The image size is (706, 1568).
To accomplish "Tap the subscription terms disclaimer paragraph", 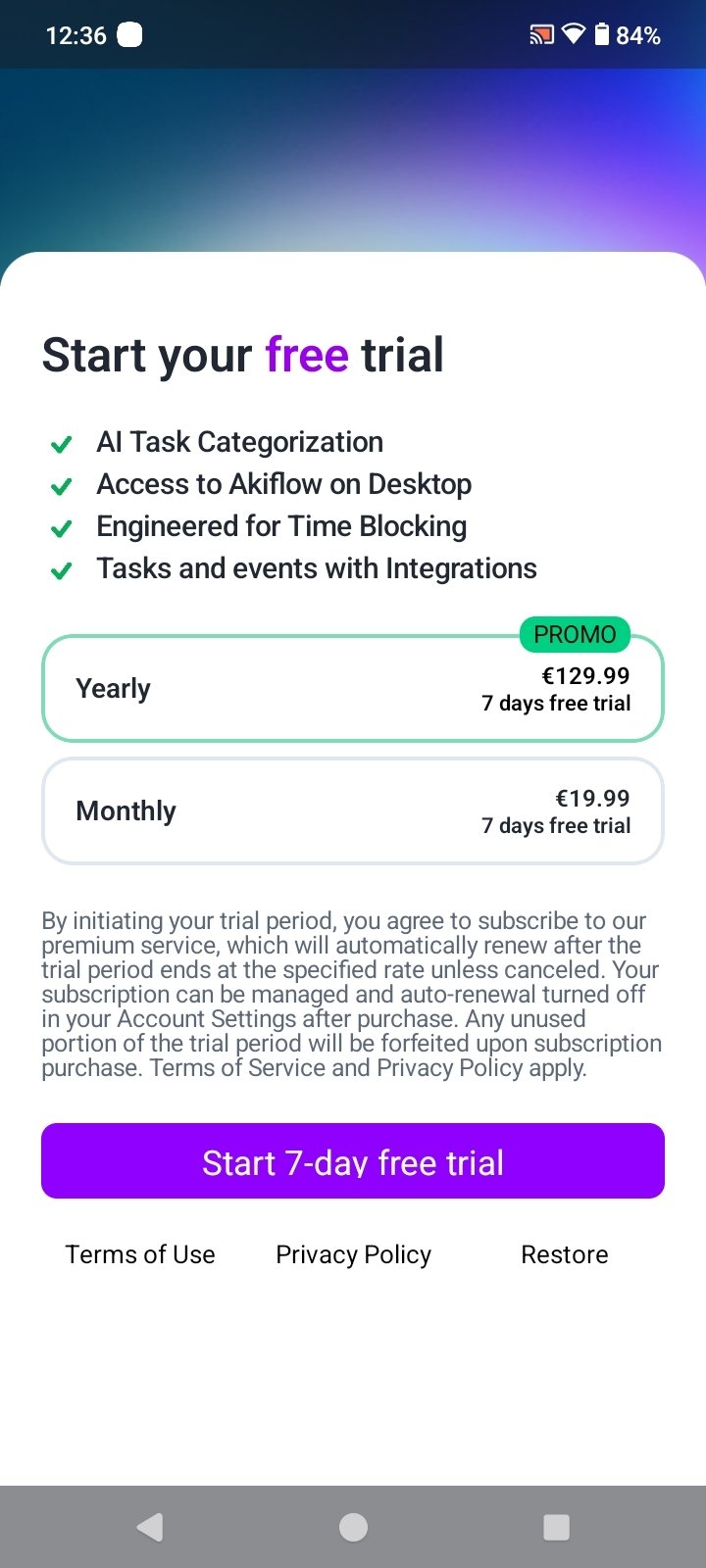I will [x=351, y=995].
